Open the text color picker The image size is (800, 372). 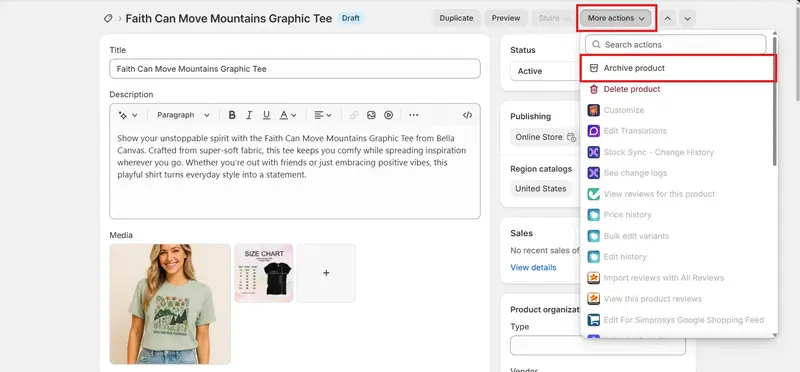(288, 115)
